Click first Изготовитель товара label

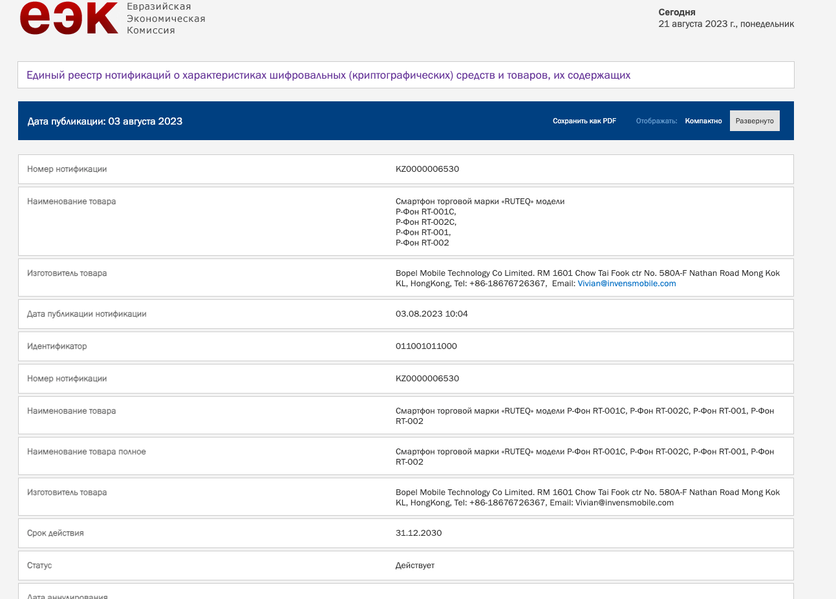(67, 273)
